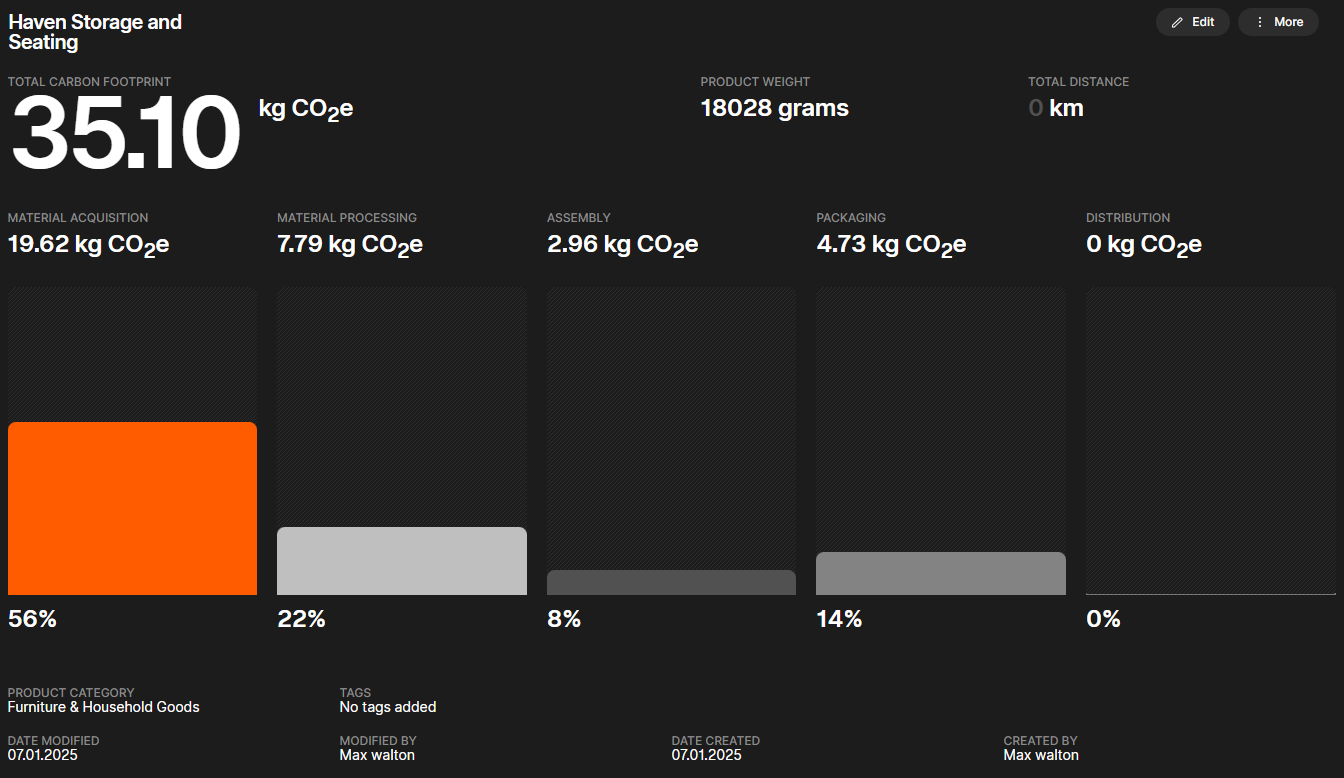The width and height of the screenshot is (1344, 778).
Task: Click the product title Haven Storage and Seating
Action: pos(95,32)
